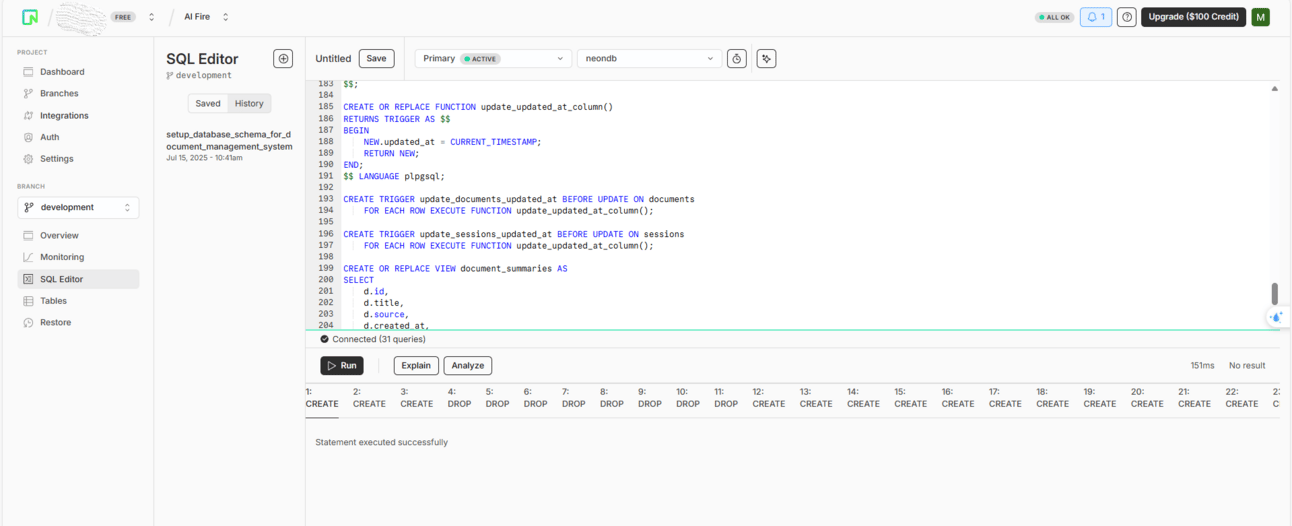Click the Explain button
The width and height of the screenshot is (1292, 526).
(x=416, y=366)
